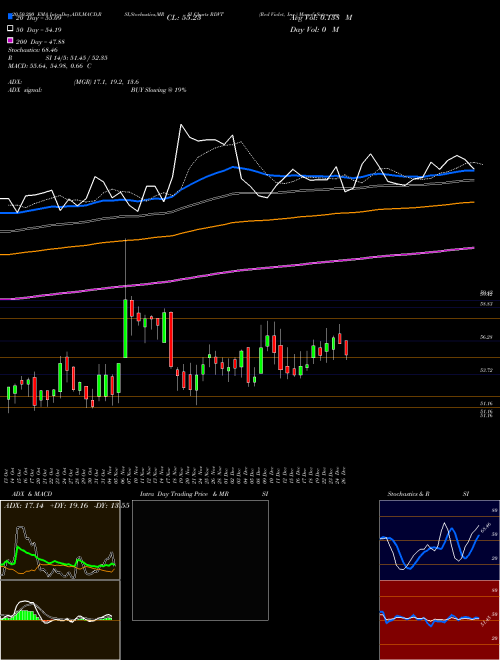This screenshot has height=660, width=500.
Task: Click the 'ADX & MACD' panel title
Action: (32, 494)
